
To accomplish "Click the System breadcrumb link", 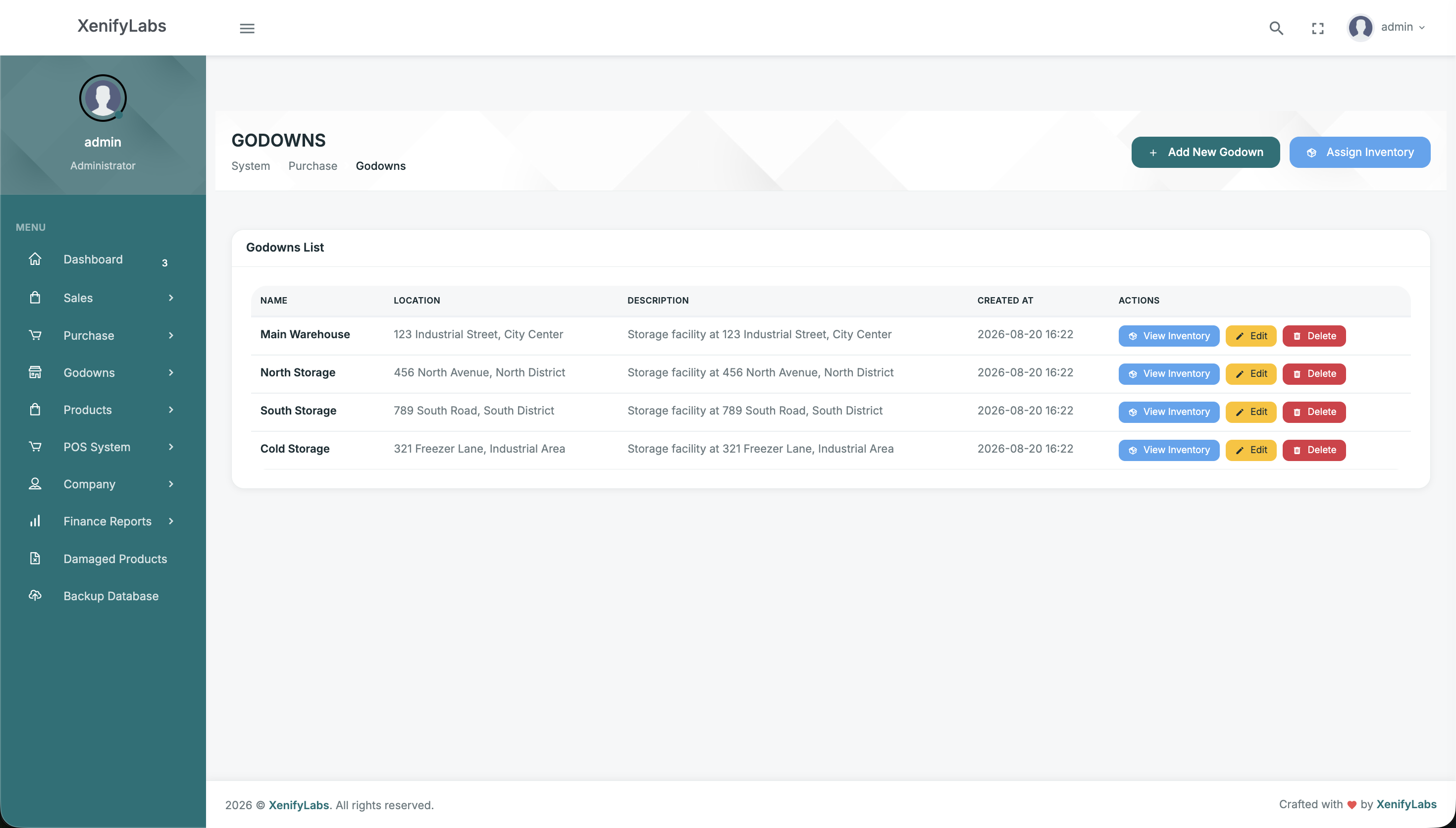I will tap(250, 165).
